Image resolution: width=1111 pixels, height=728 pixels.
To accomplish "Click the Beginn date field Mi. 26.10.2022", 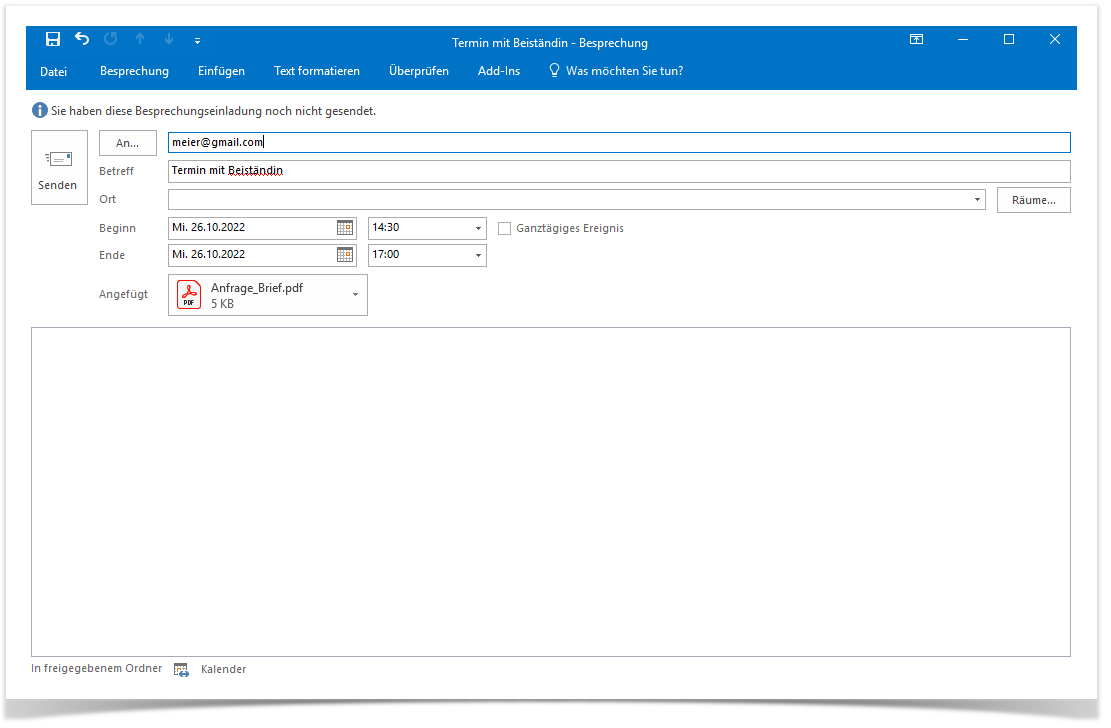I will click(252, 228).
